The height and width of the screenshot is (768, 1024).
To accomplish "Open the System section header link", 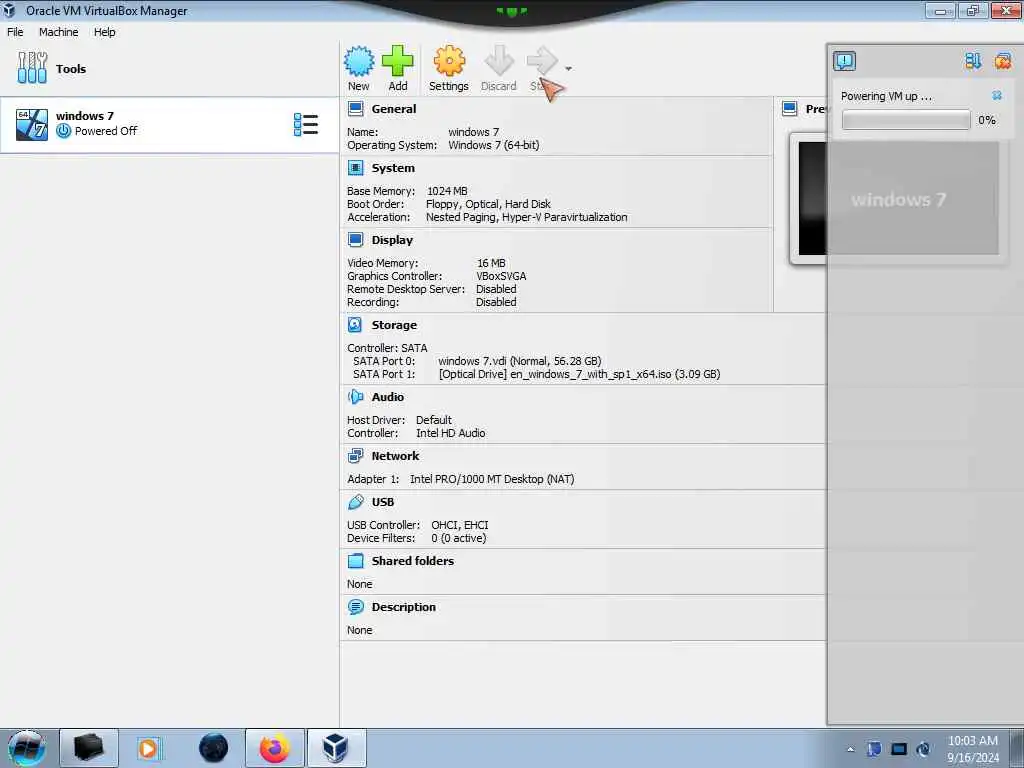I will click(x=393, y=168).
